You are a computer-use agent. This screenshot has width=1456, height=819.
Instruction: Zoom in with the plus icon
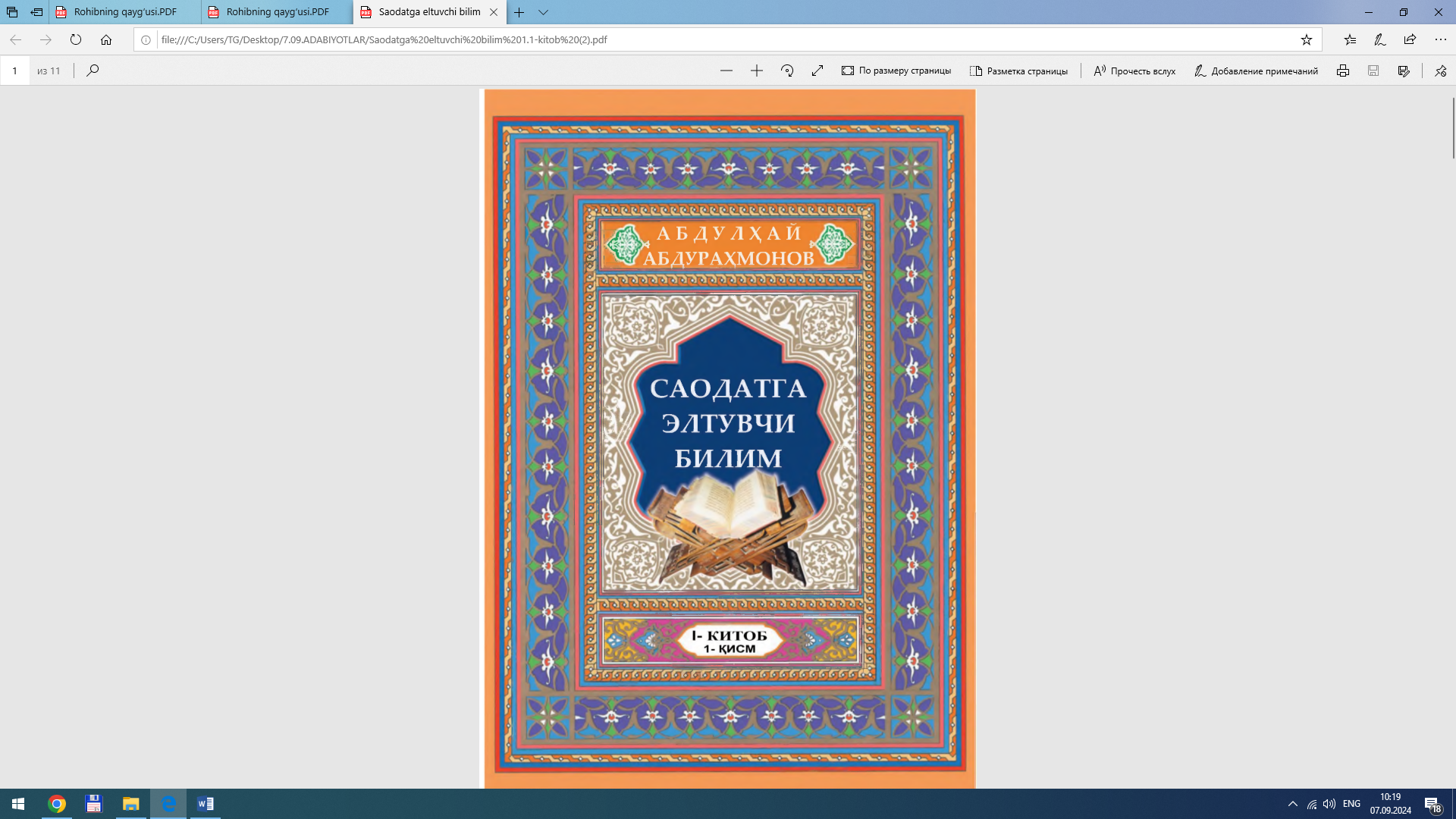click(756, 71)
